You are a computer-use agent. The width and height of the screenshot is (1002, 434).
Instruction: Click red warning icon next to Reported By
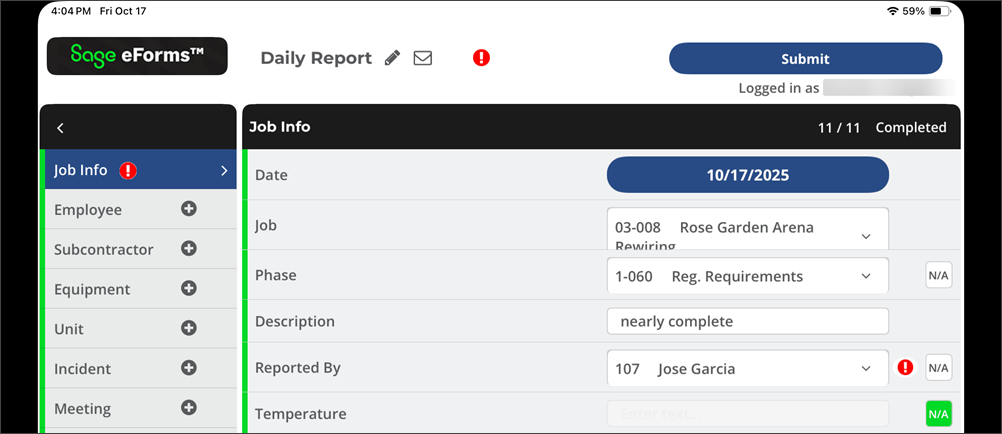pos(906,368)
